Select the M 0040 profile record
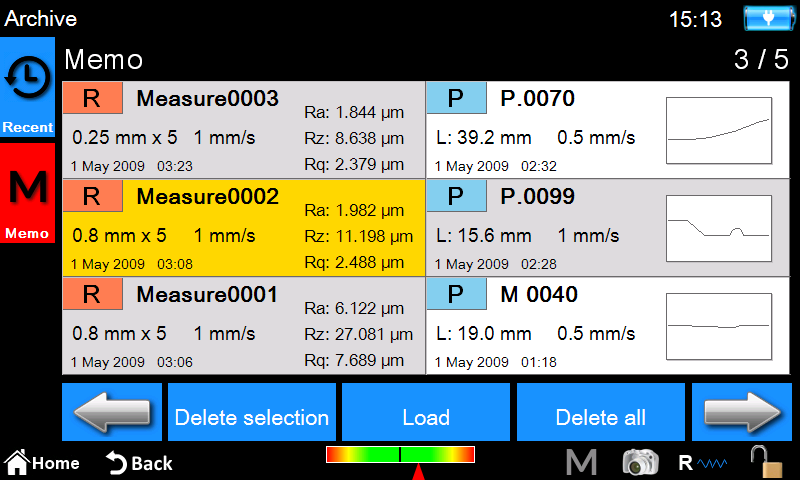 click(608, 326)
